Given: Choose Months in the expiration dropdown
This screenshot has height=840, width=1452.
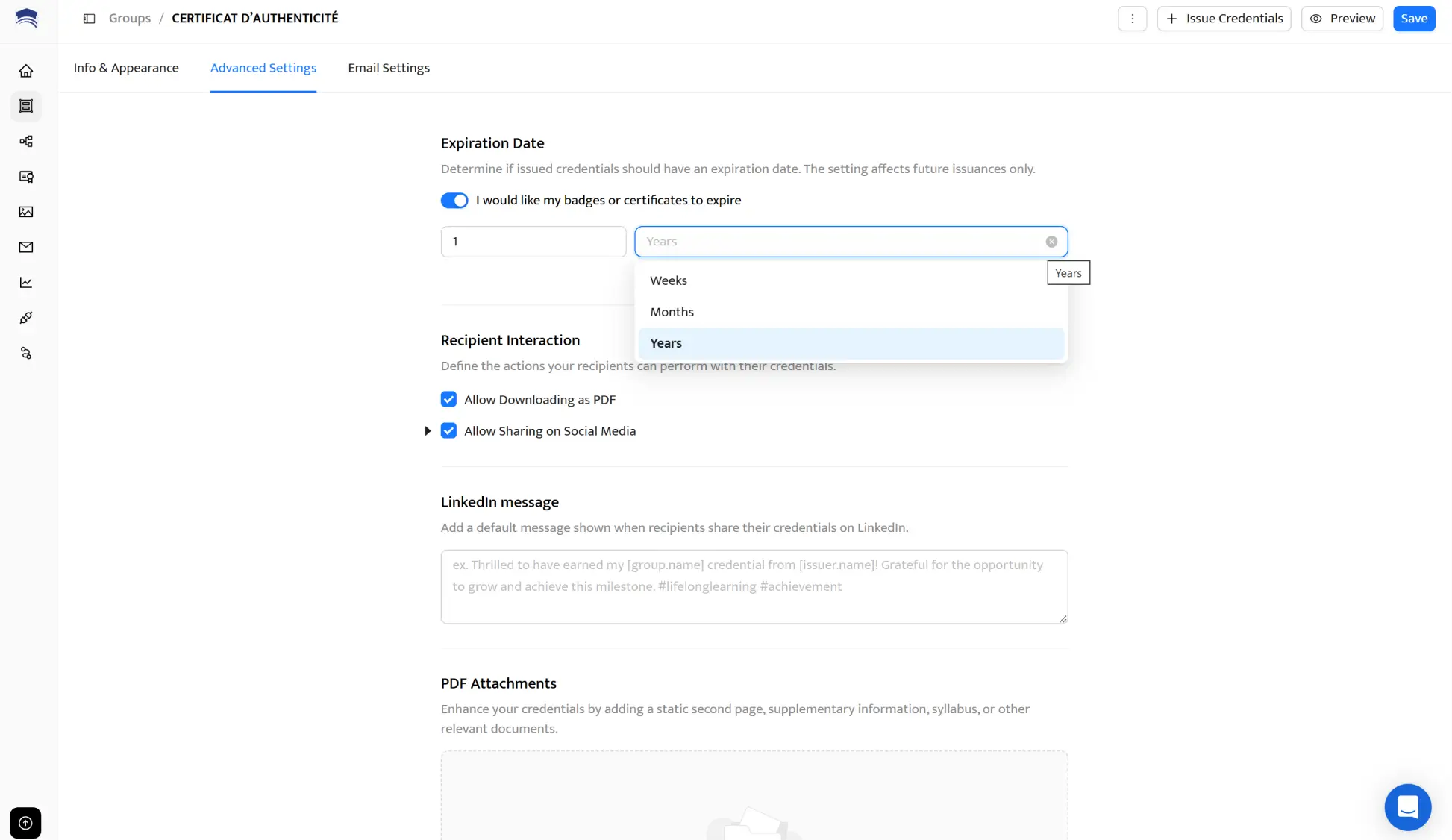Looking at the screenshot, I should tap(672, 312).
